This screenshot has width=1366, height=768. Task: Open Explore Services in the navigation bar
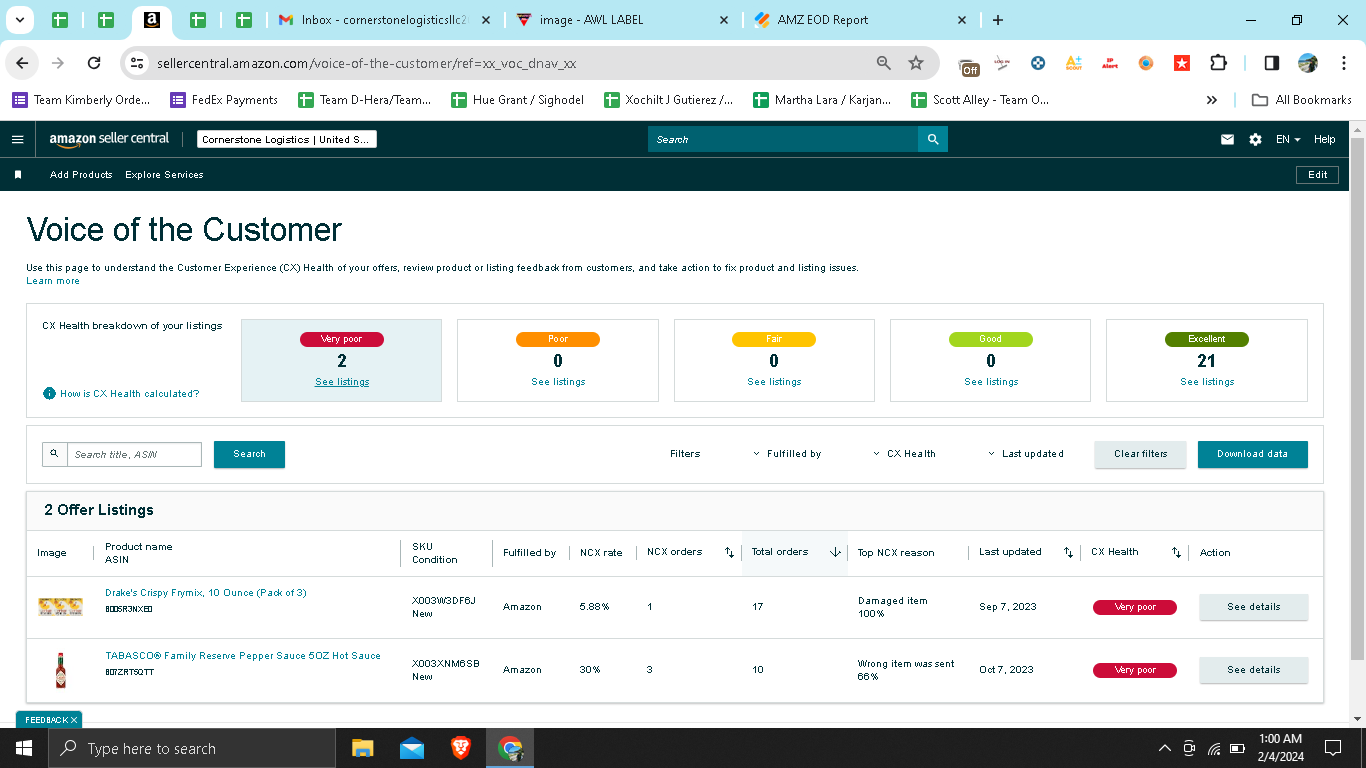click(x=164, y=175)
